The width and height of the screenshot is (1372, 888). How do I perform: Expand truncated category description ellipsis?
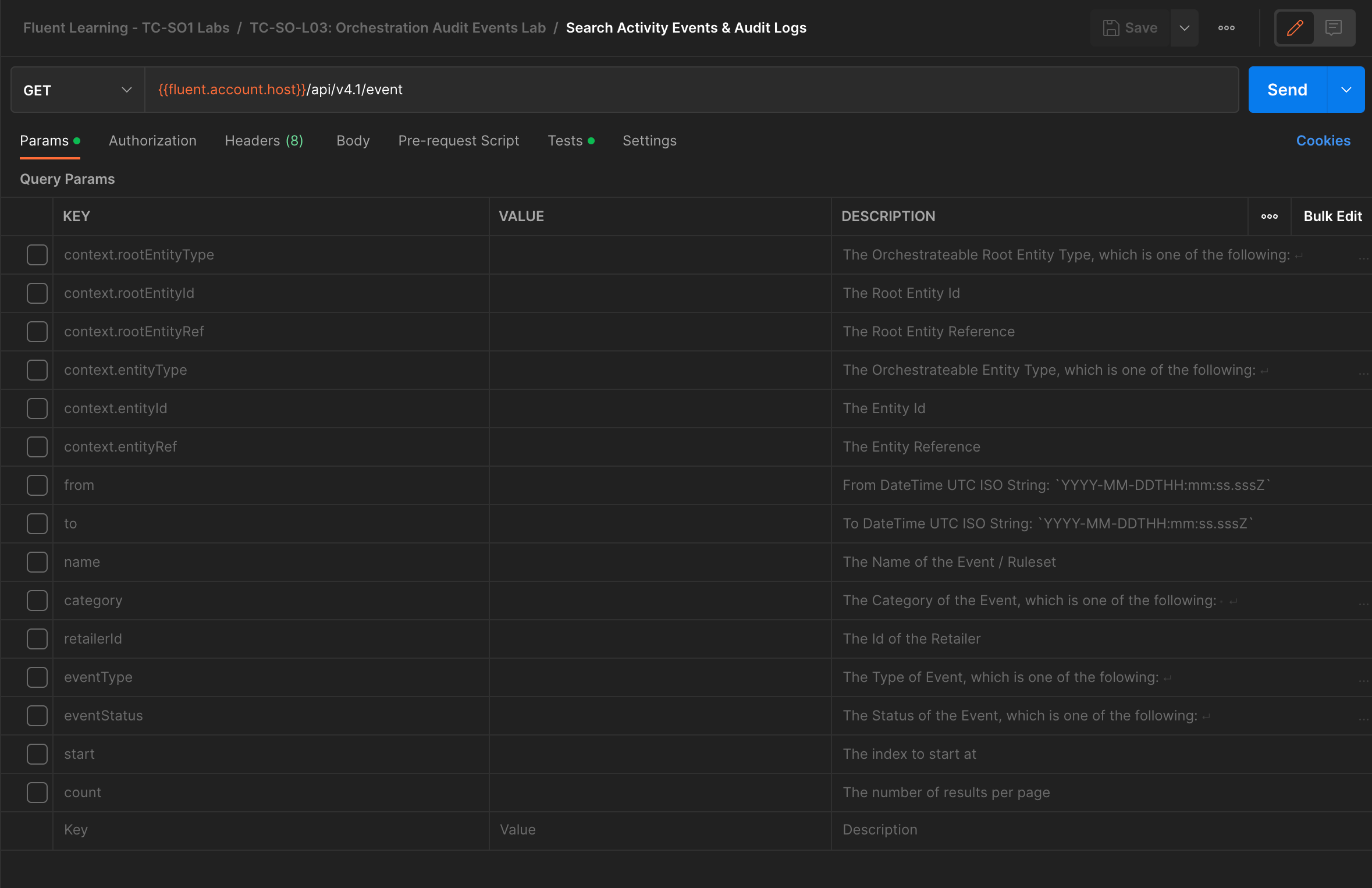point(1363,603)
